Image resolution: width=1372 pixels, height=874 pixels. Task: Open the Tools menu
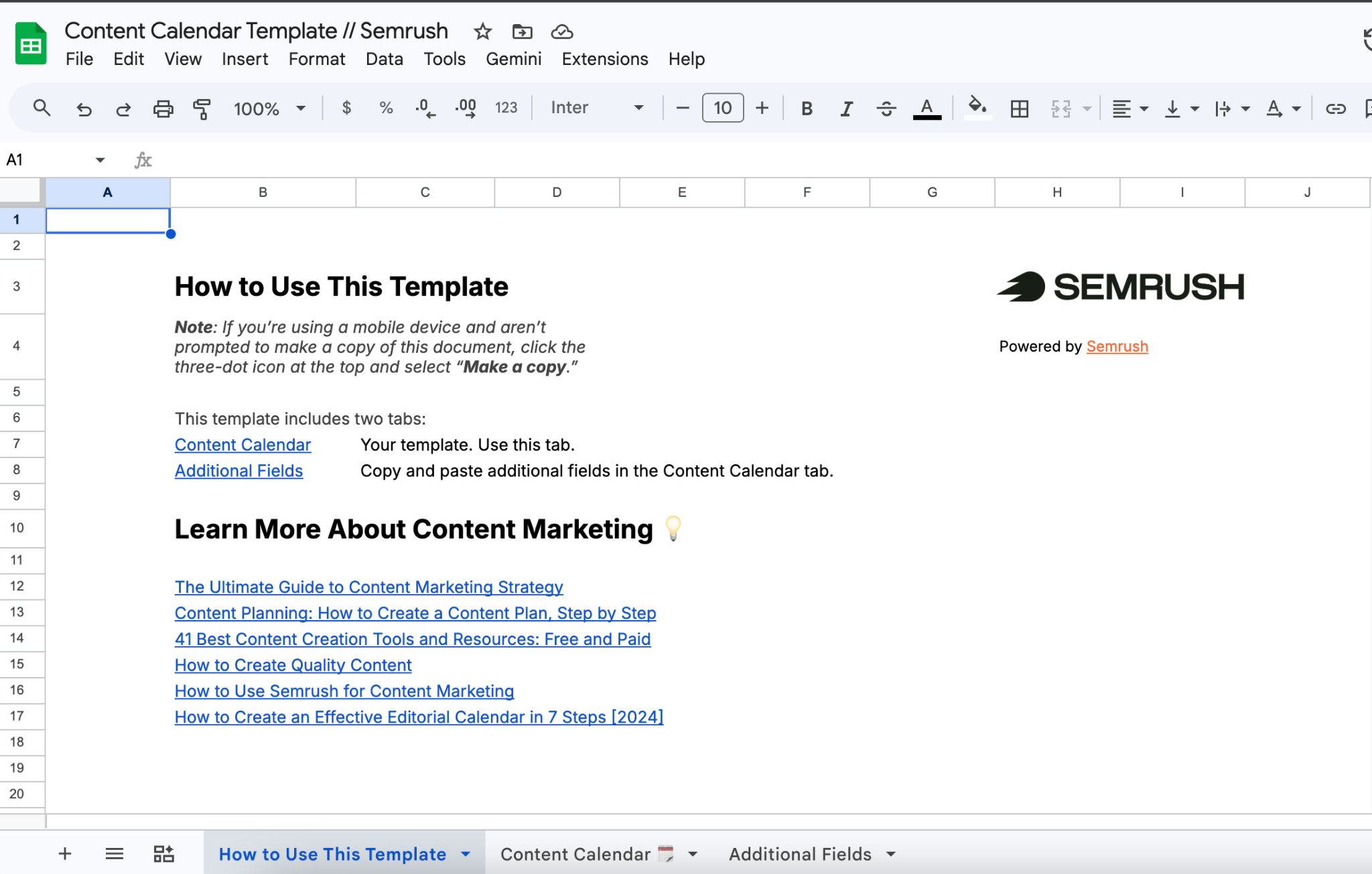point(444,59)
